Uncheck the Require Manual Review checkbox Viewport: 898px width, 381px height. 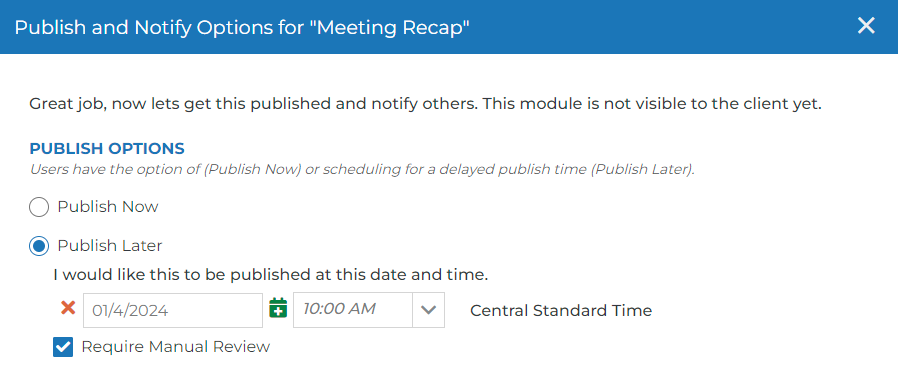click(x=63, y=347)
